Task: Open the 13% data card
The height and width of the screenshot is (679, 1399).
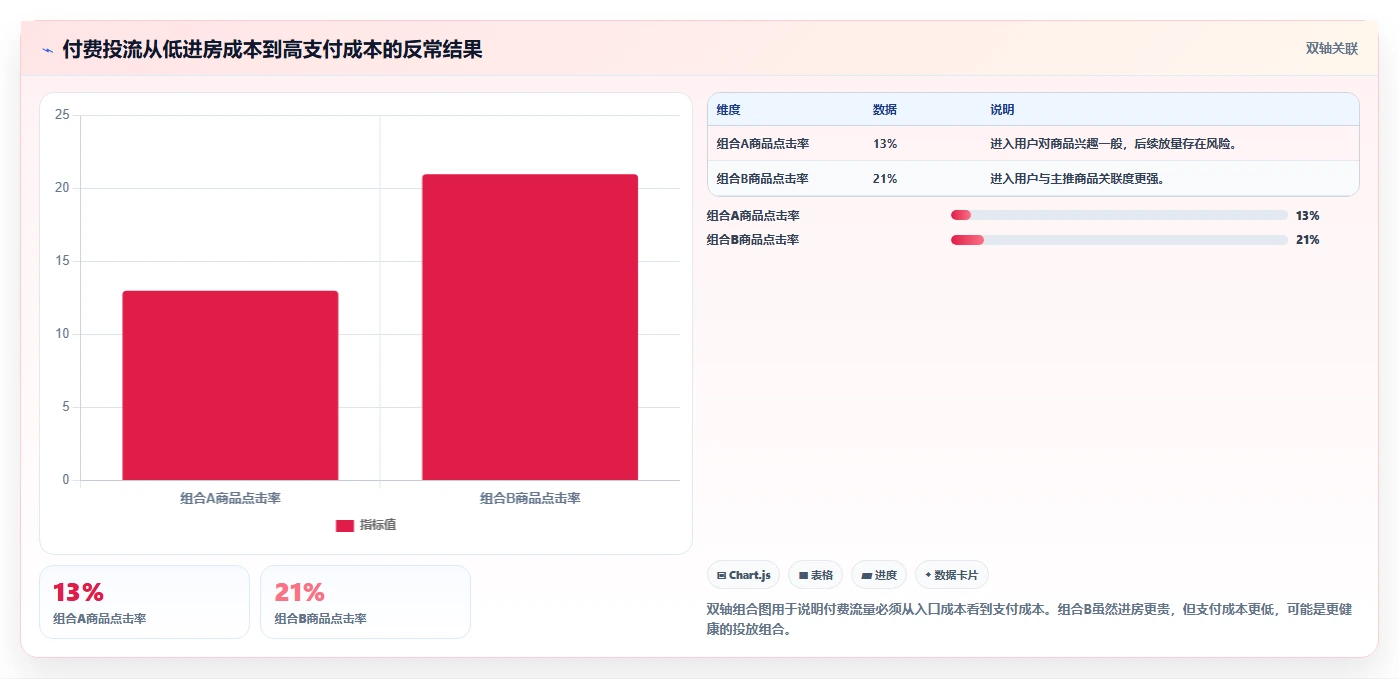Action: click(x=144, y=602)
